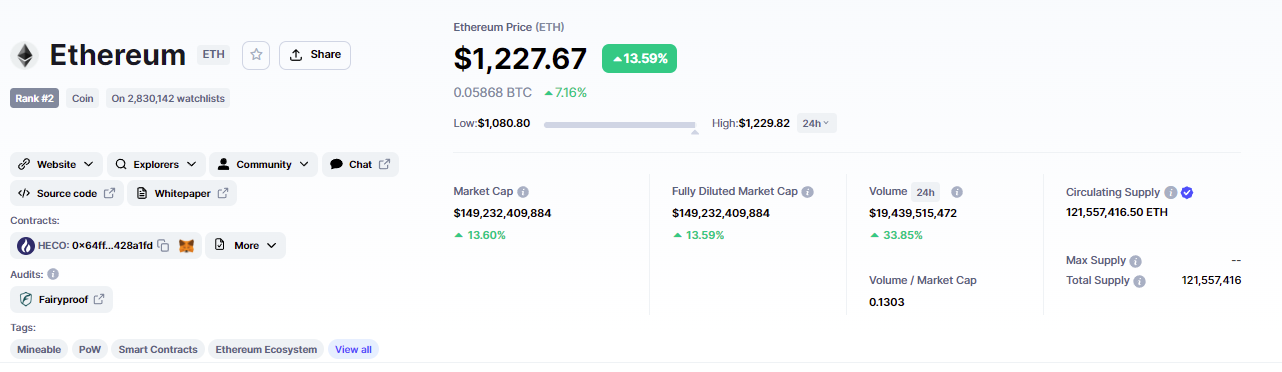Click the info icon beside Fully Diluted Market Cap
The width and height of the screenshot is (1282, 372).
(x=808, y=191)
